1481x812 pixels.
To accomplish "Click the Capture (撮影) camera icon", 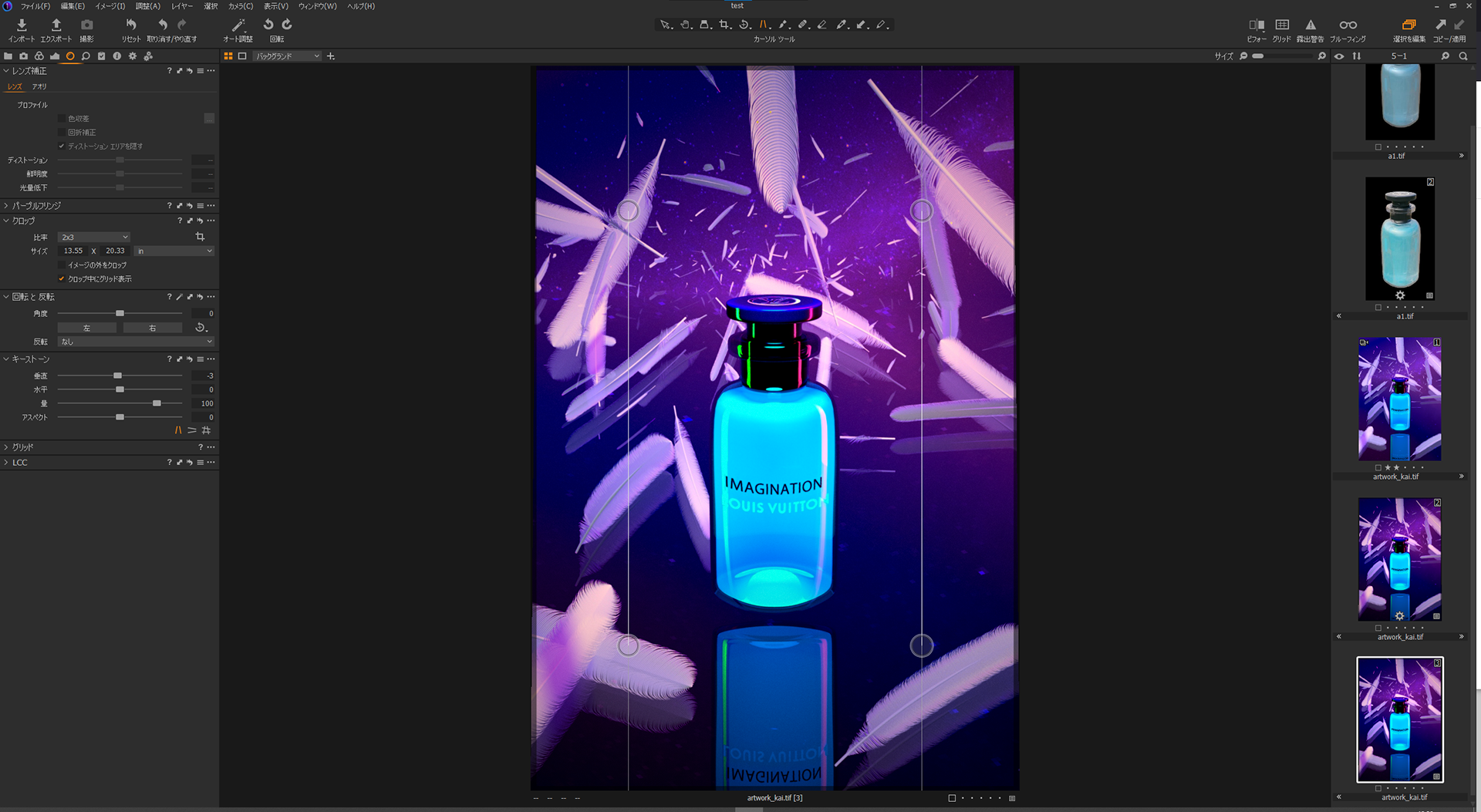I will tap(87, 25).
